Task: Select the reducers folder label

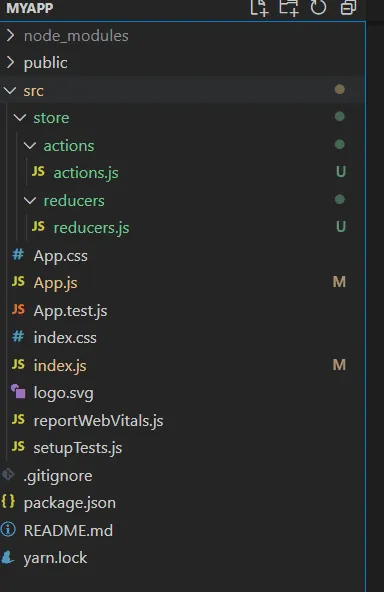Action: [74, 201]
